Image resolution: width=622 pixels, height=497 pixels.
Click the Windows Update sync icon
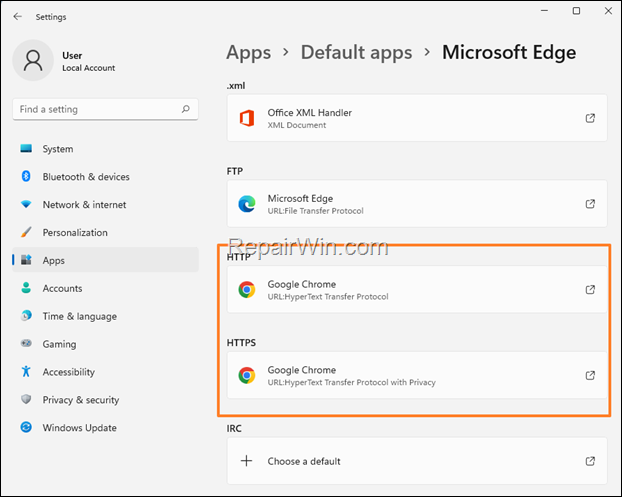26,427
